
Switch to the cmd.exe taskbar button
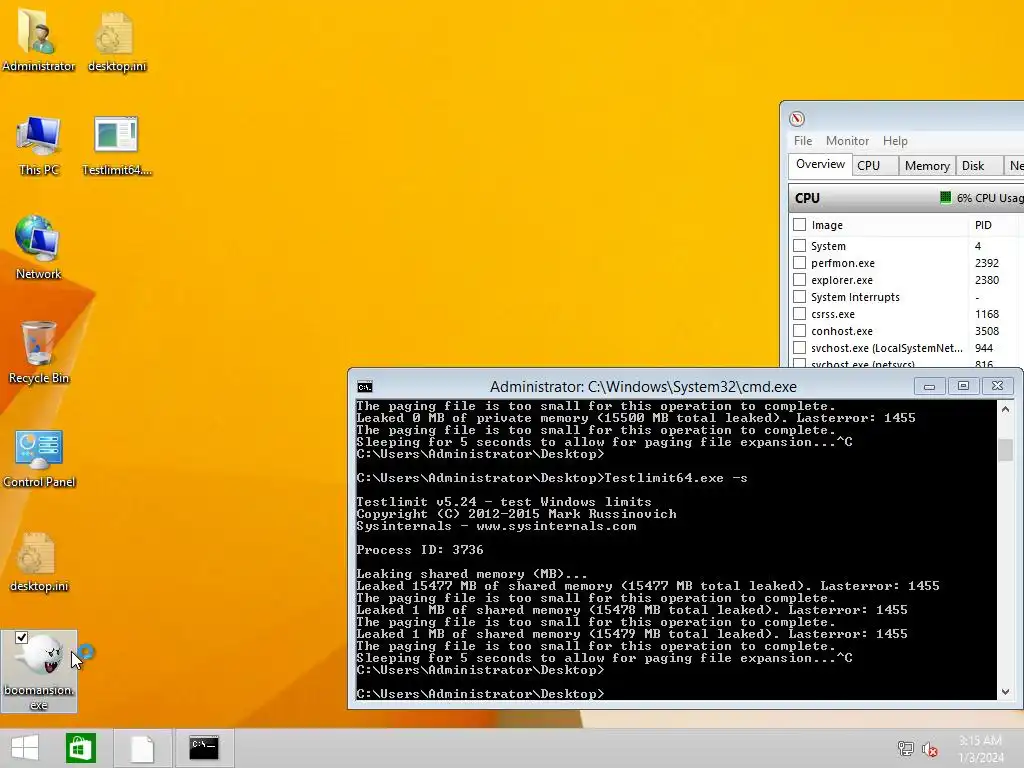point(204,748)
